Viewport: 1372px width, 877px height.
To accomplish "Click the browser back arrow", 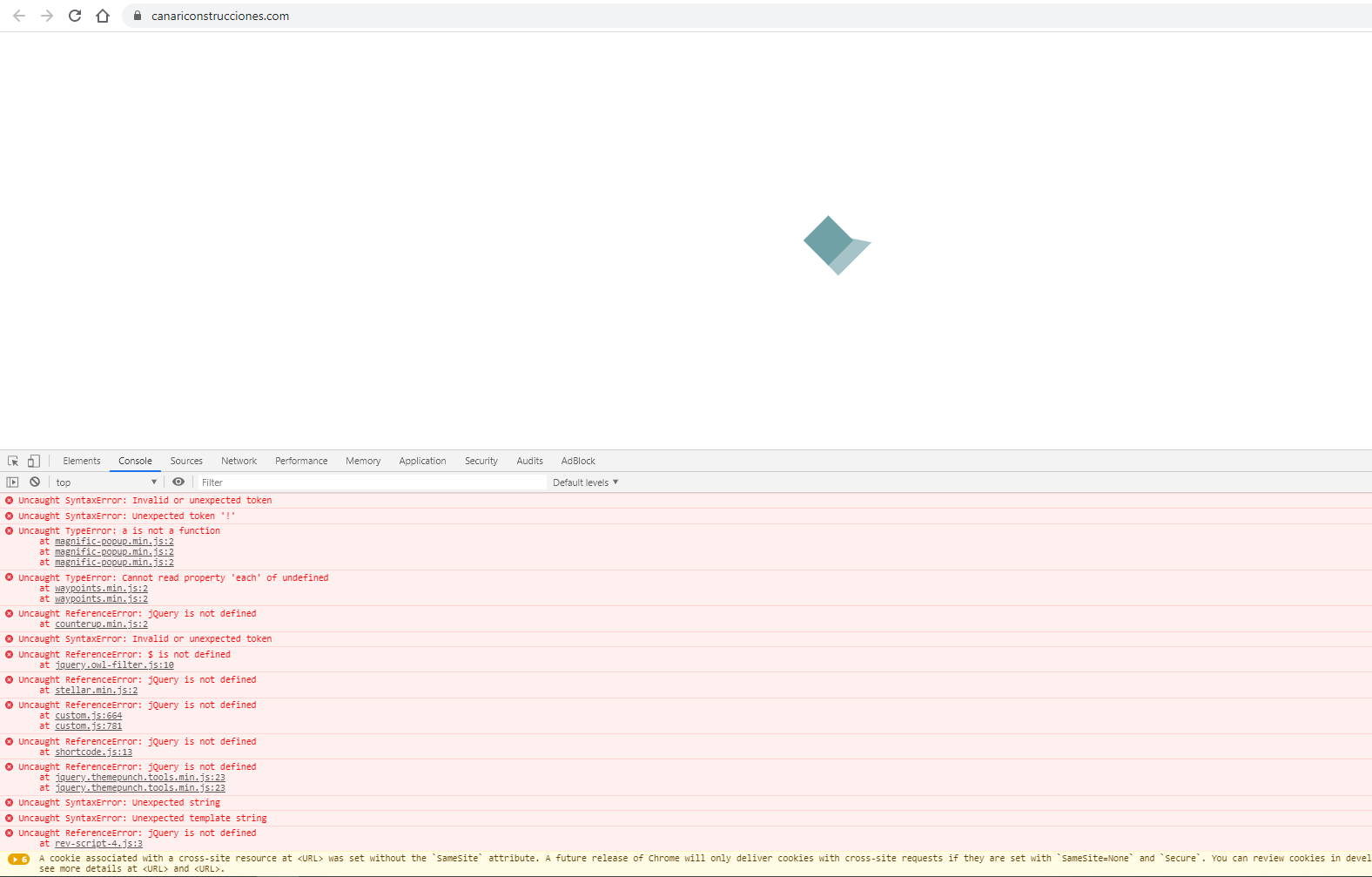I will (19, 16).
